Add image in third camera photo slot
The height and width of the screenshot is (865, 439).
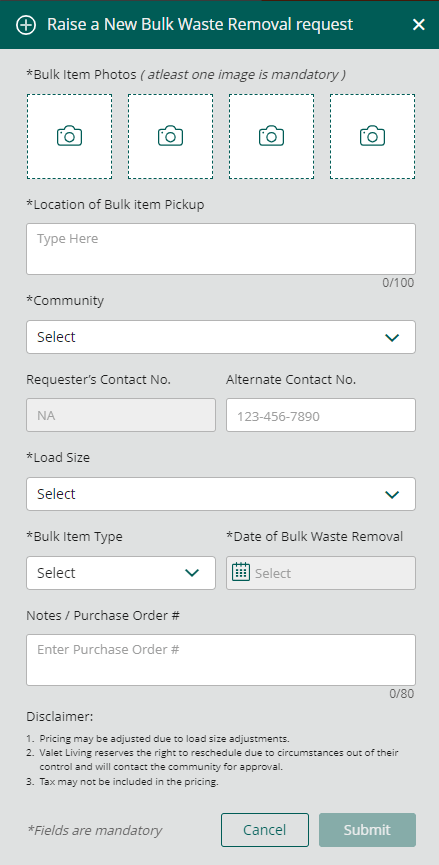pyautogui.click(x=271, y=136)
